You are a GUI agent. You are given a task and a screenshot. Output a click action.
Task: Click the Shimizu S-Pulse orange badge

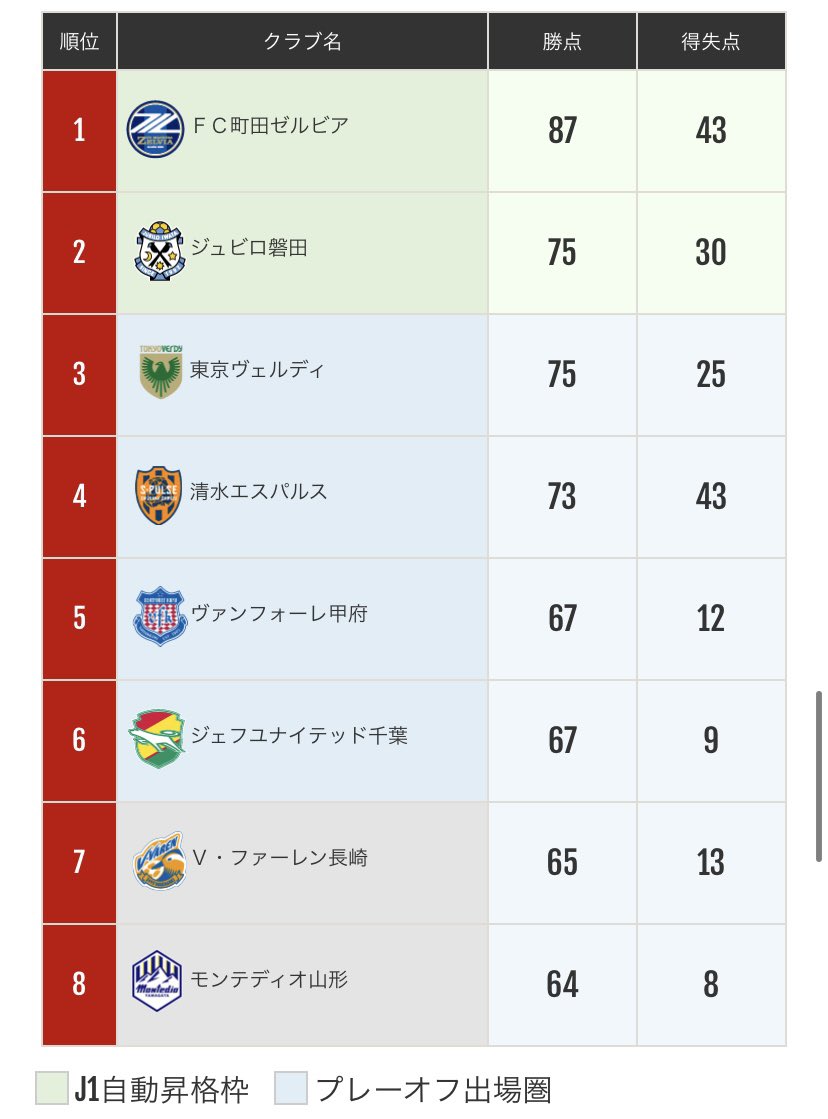pos(158,495)
